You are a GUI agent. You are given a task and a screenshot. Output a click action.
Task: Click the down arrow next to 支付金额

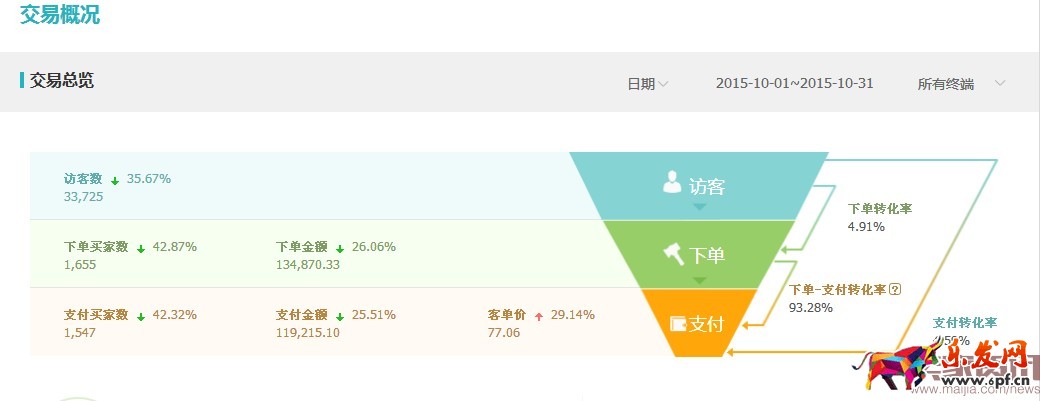click(x=340, y=316)
